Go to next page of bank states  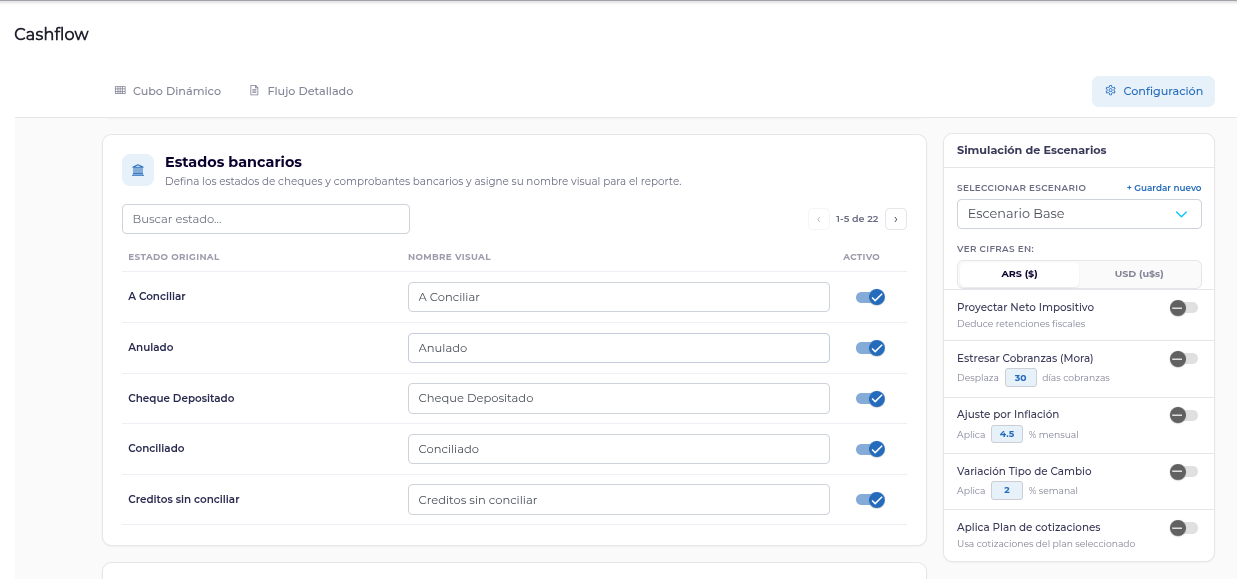click(x=896, y=219)
